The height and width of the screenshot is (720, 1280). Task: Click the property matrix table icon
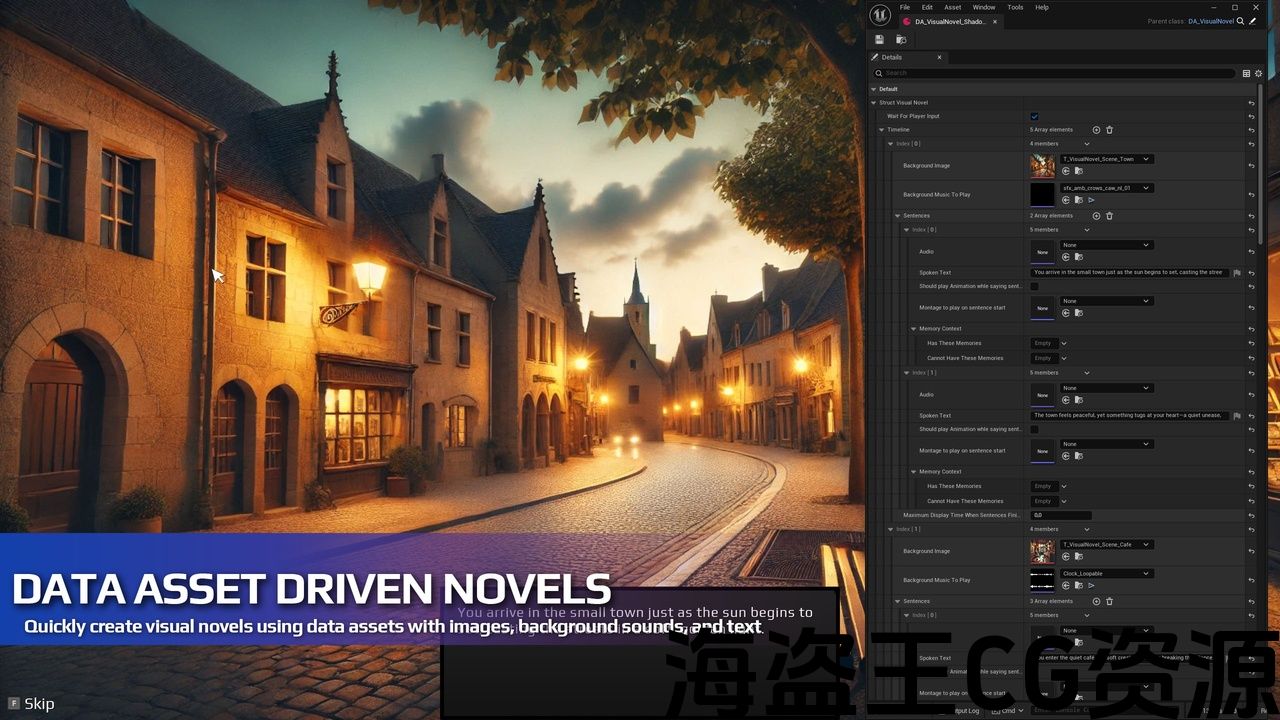(x=1246, y=73)
